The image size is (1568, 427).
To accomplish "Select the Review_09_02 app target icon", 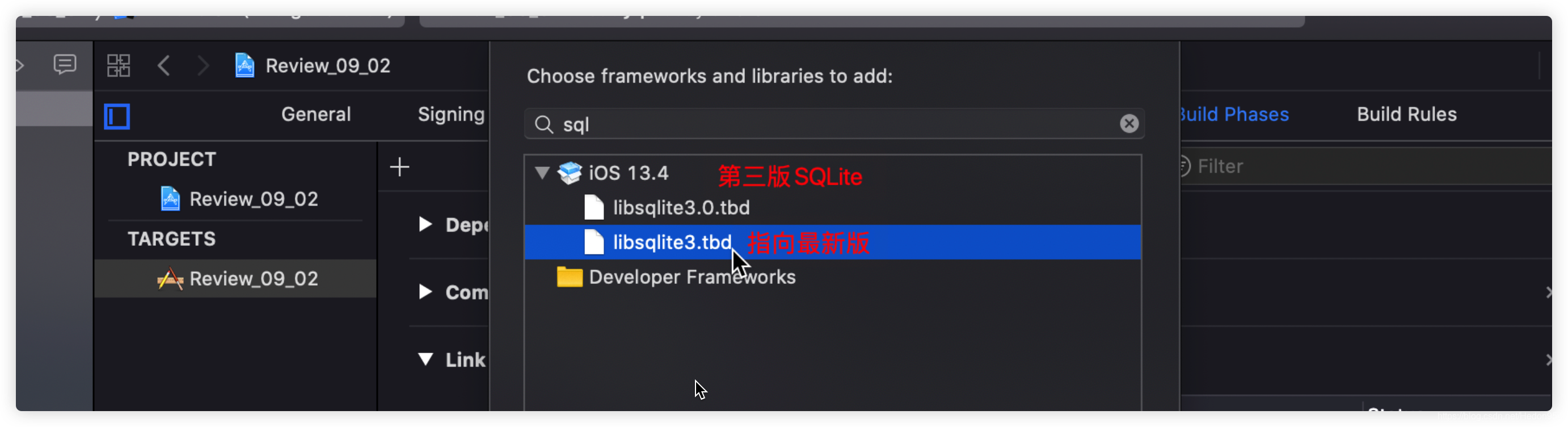I will (170, 278).
